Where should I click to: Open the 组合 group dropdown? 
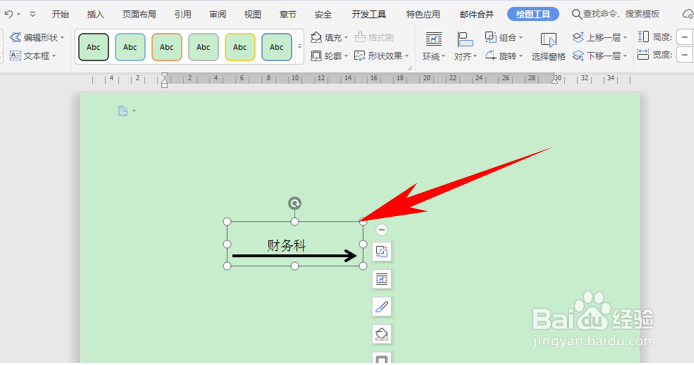(504, 38)
